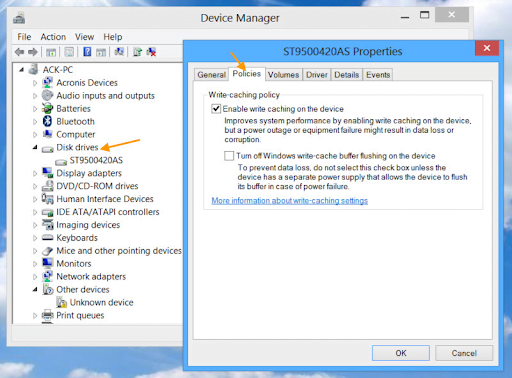This screenshot has width=512, height=378.
Task: Click the blue Help toolbar icon
Action: point(87,52)
